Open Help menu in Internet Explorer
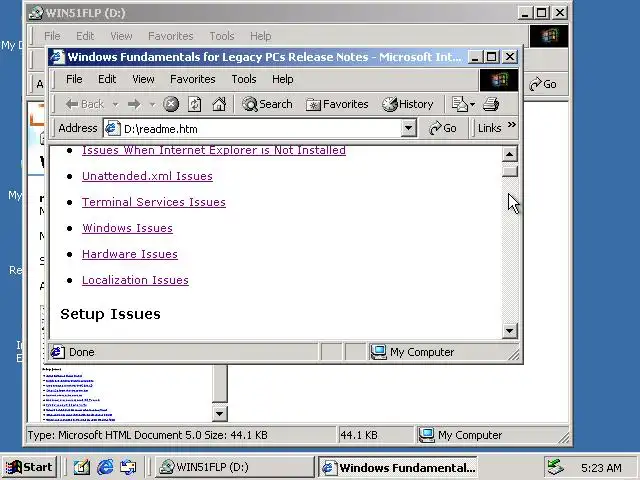This screenshot has width=640, height=480. click(282, 79)
